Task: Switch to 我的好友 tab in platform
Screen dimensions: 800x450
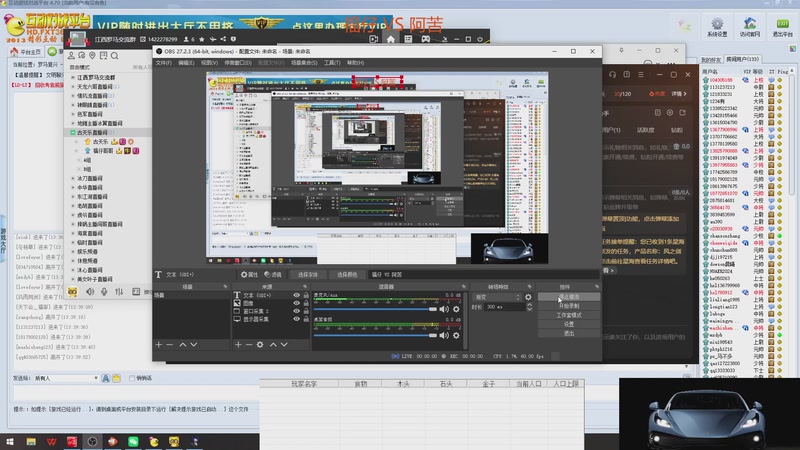Action: tap(711, 60)
